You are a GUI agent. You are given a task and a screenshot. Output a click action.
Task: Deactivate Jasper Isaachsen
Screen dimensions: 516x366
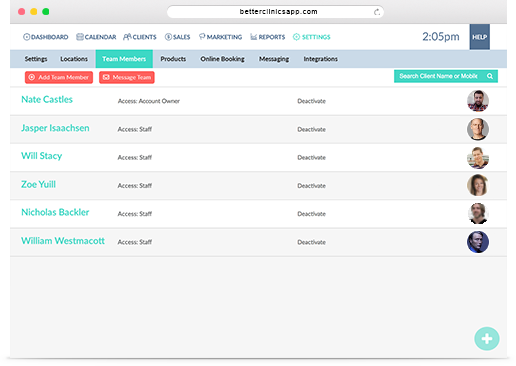click(311, 129)
